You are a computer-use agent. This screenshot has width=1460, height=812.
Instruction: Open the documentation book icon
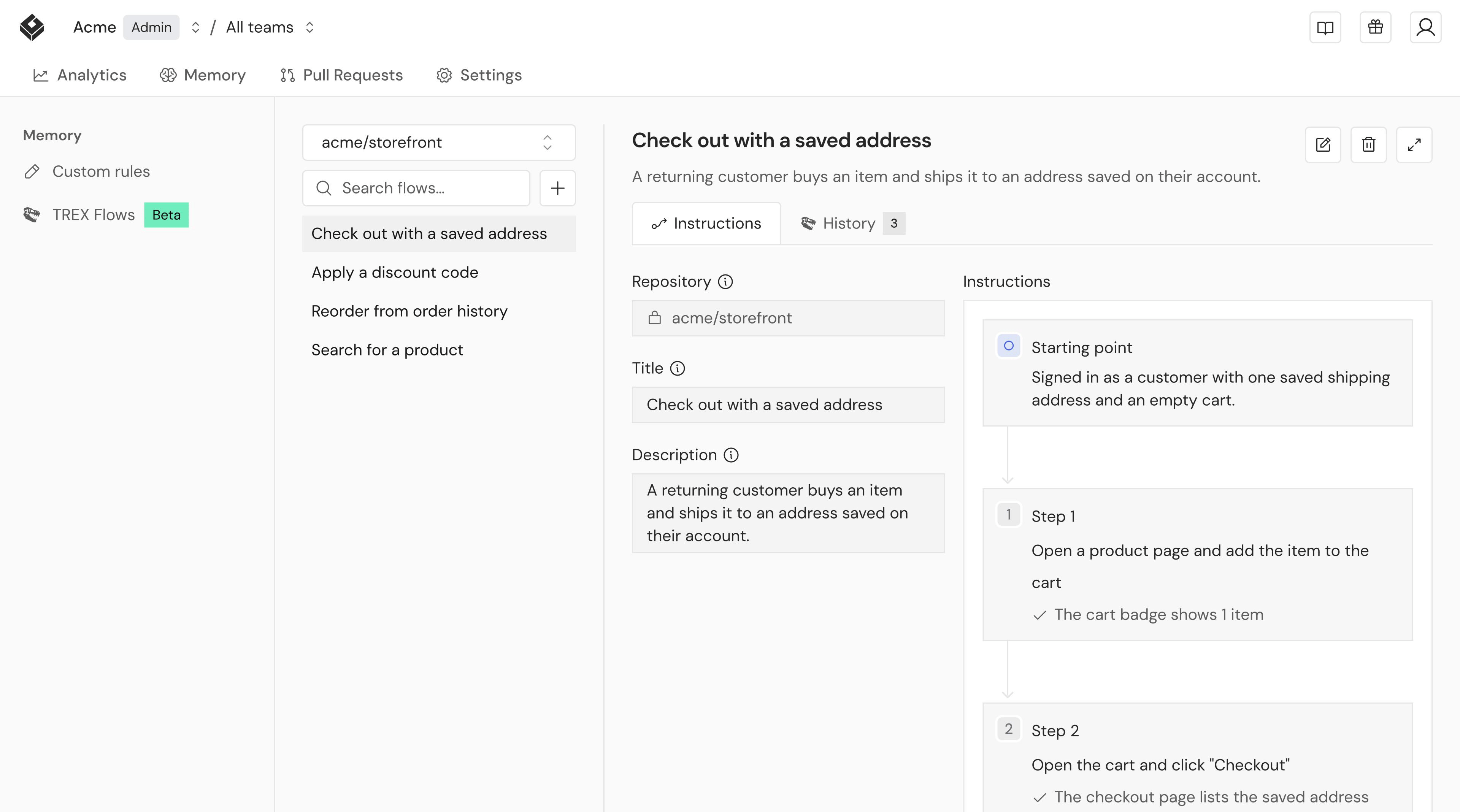[x=1325, y=27]
